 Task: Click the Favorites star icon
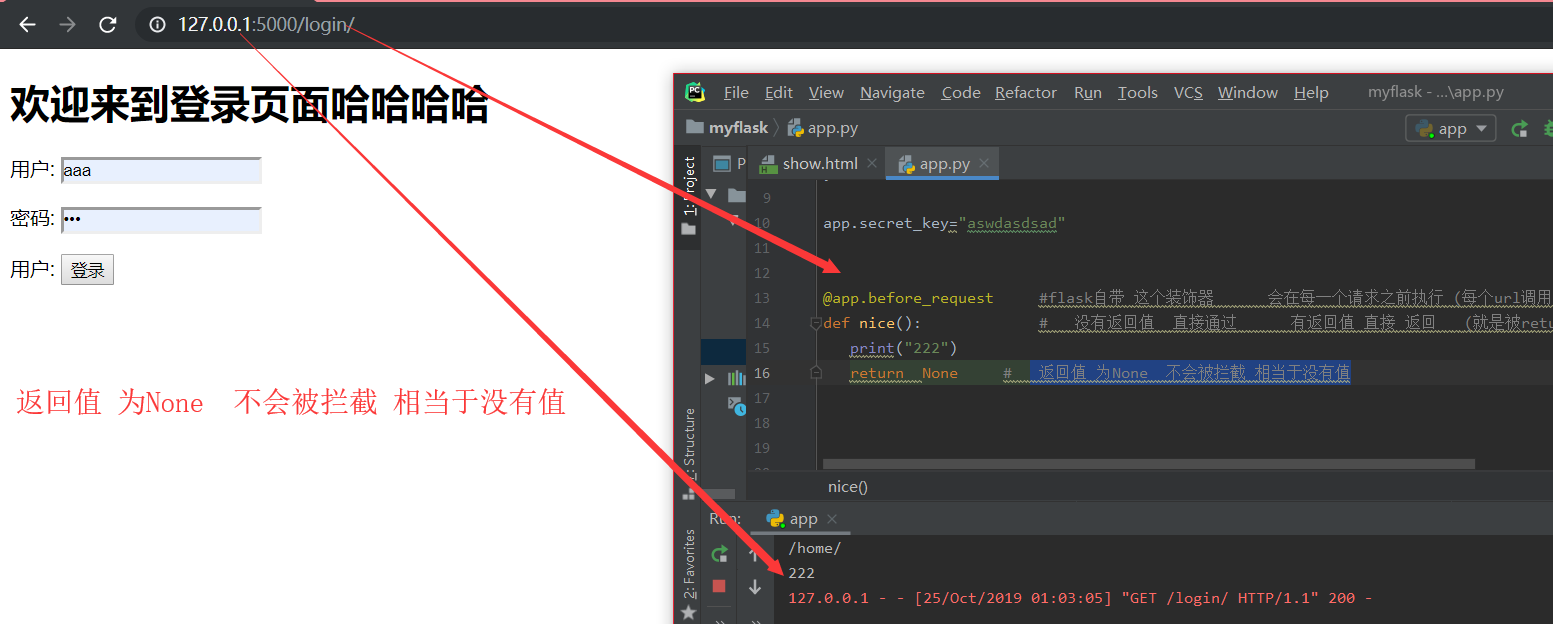688,612
